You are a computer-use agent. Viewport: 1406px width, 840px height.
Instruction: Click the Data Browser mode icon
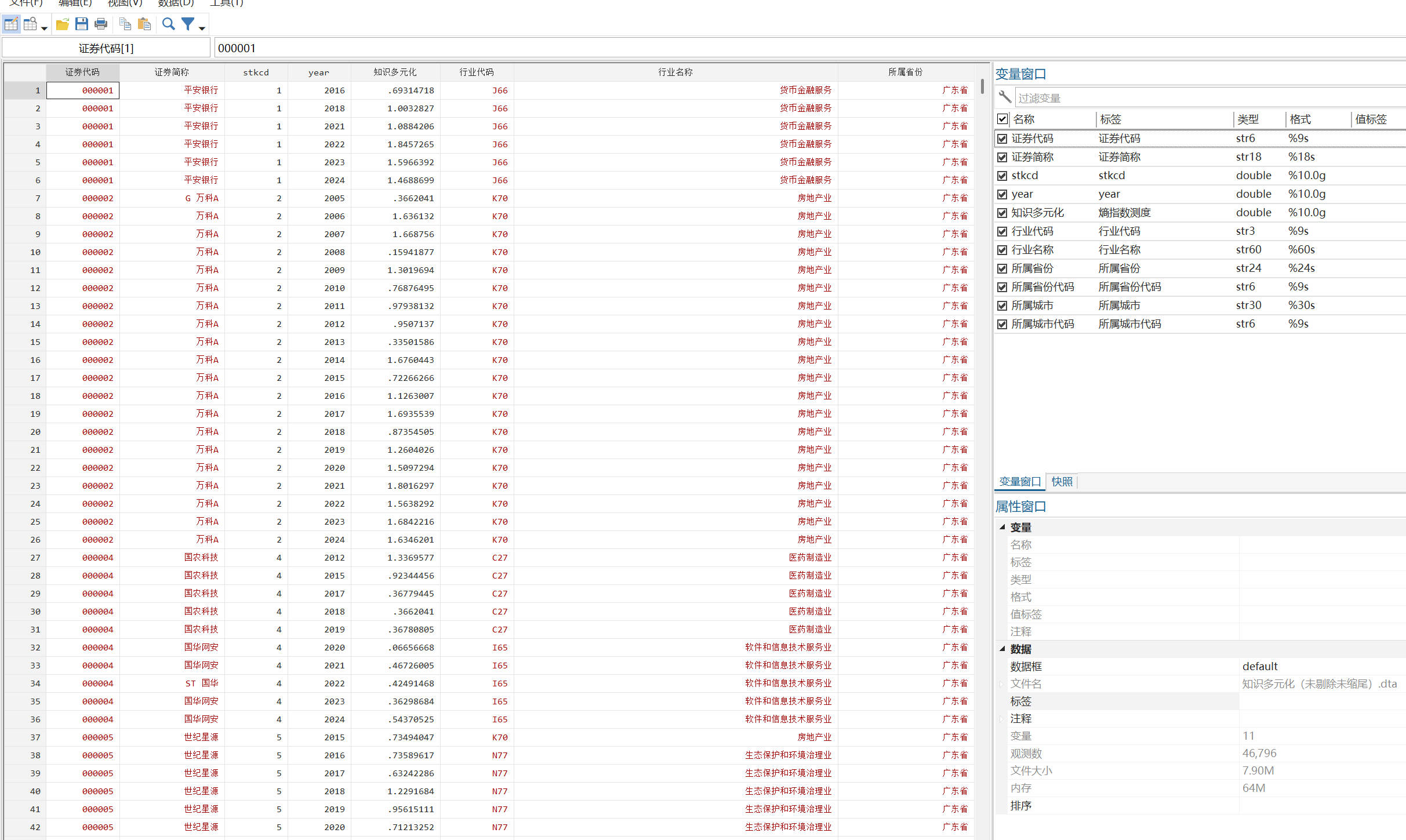(x=30, y=24)
